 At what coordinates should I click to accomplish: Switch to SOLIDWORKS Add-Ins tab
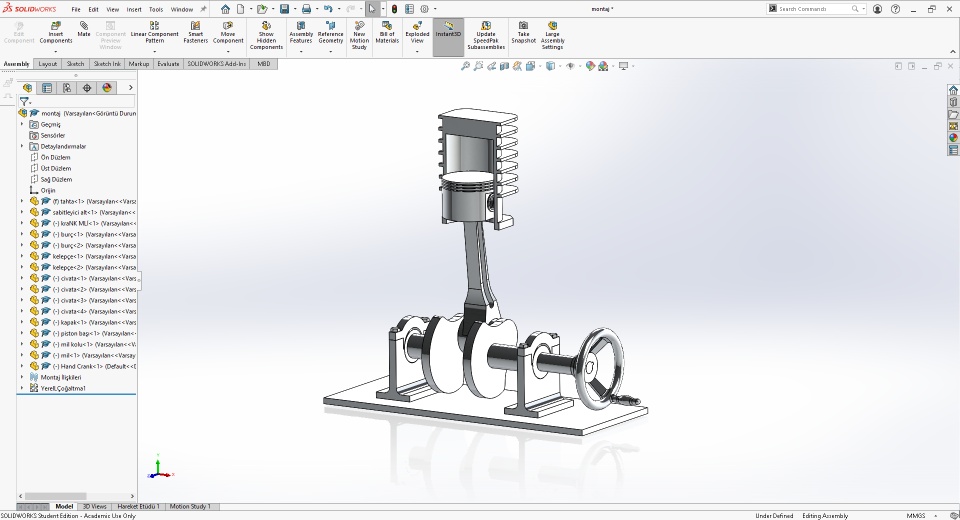coord(217,64)
